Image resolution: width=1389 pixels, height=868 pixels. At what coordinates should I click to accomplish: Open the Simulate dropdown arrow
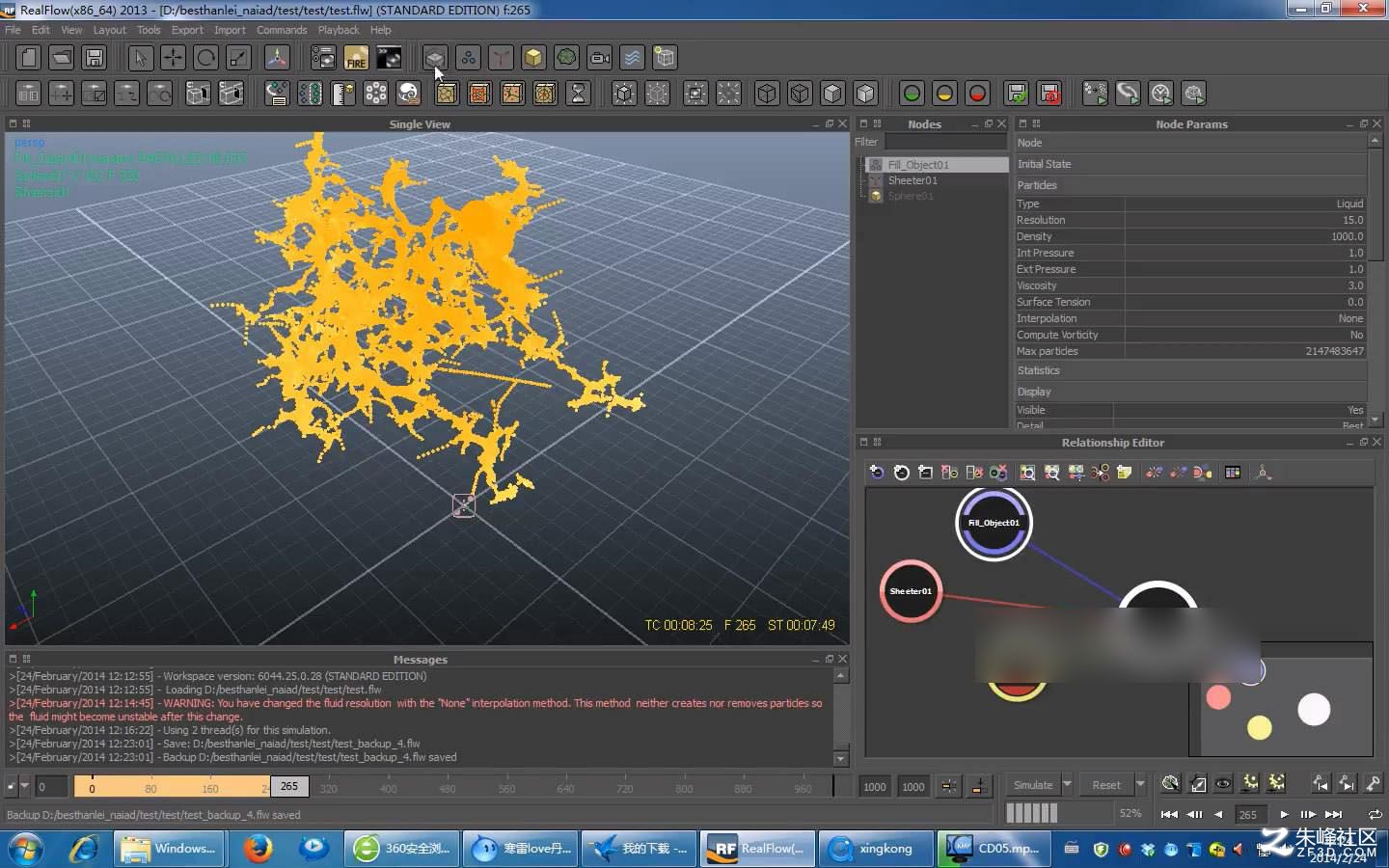click(1067, 785)
